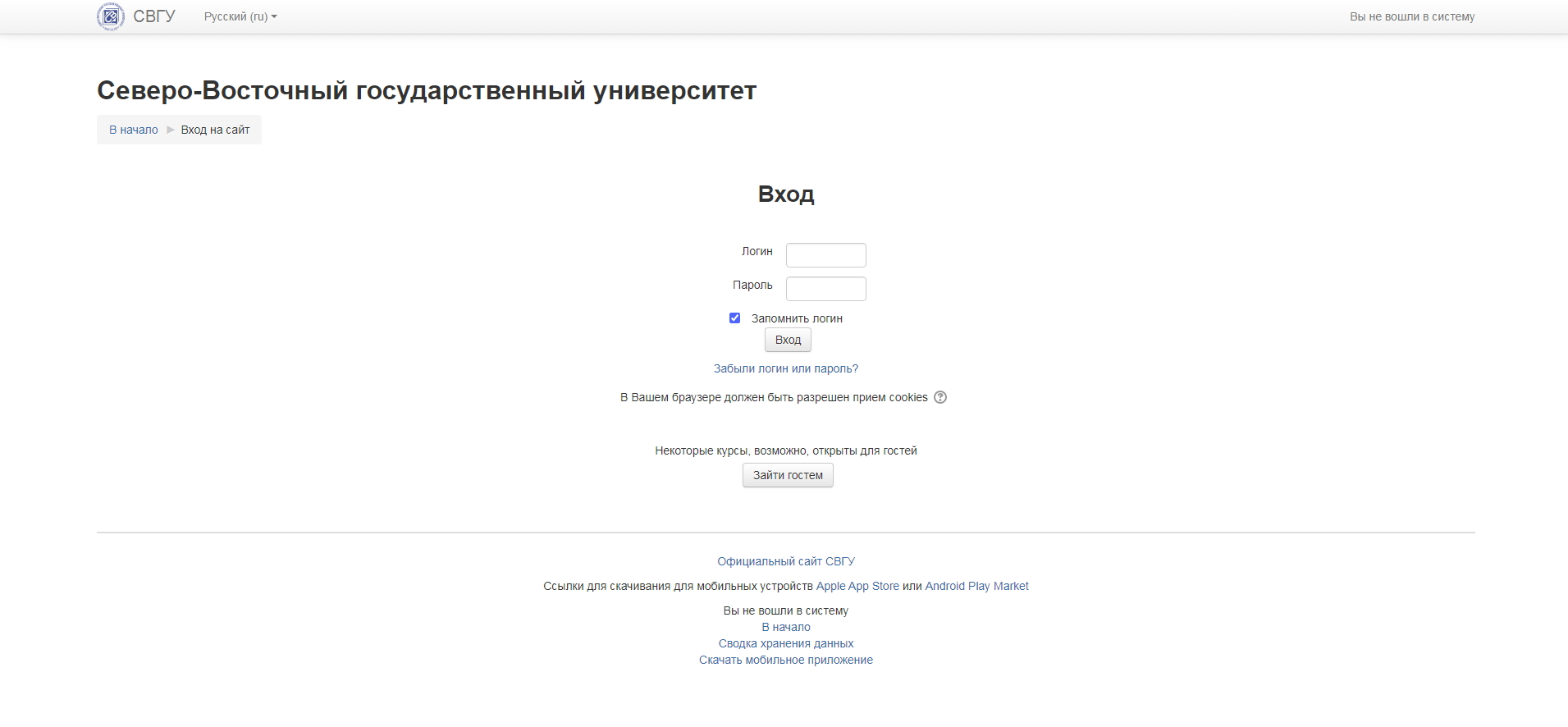Open cookies help question mark icon

pyautogui.click(x=940, y=397)
